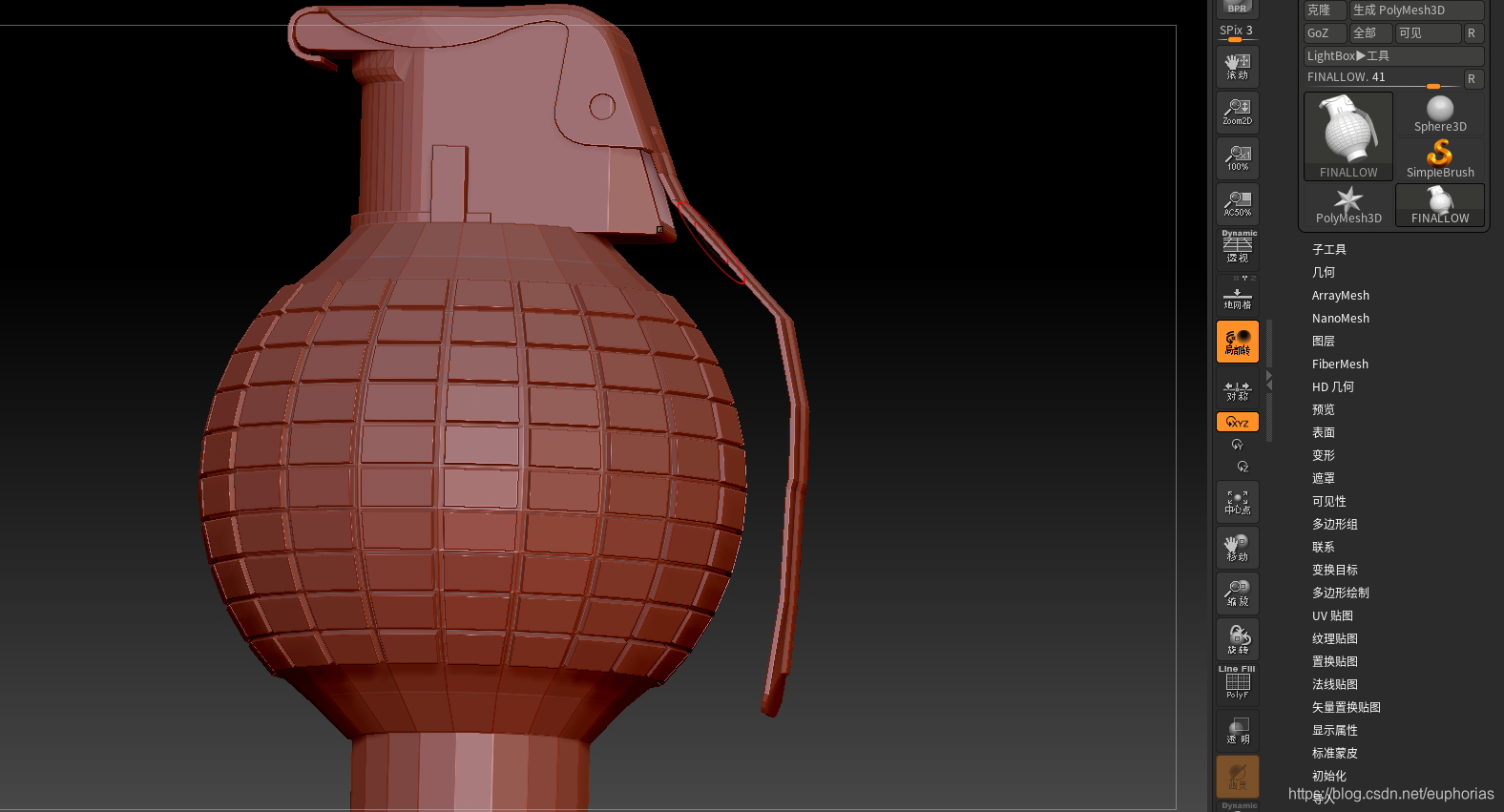This screenshot has width=1504, height=812.
Task: Open the 标准蒙皮 (Unified Skin) section
Action: pos(1335,753)
